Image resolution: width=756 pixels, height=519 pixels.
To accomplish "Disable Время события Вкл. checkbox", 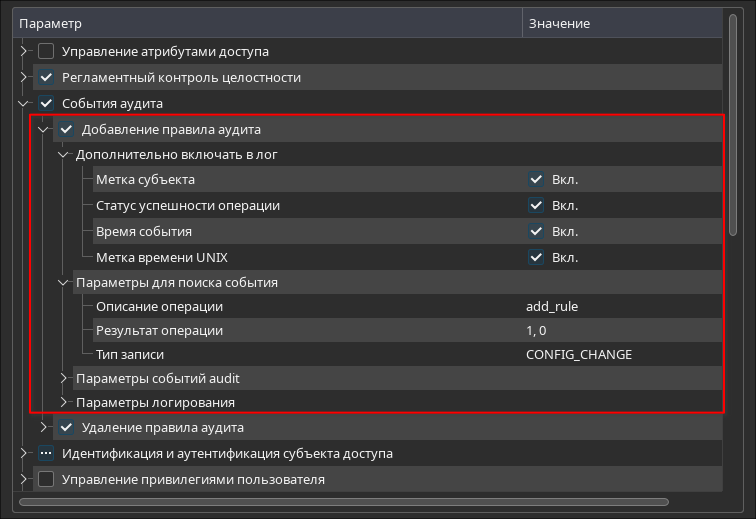I will [x=536, y=232].
